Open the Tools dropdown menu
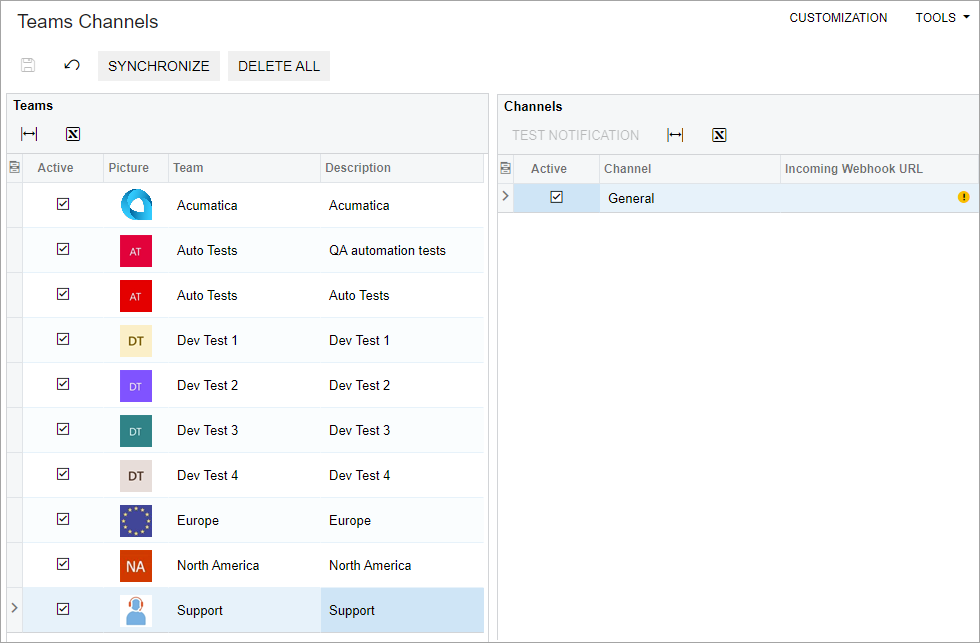Screen dimensions: 980x643 pos(941,18)
